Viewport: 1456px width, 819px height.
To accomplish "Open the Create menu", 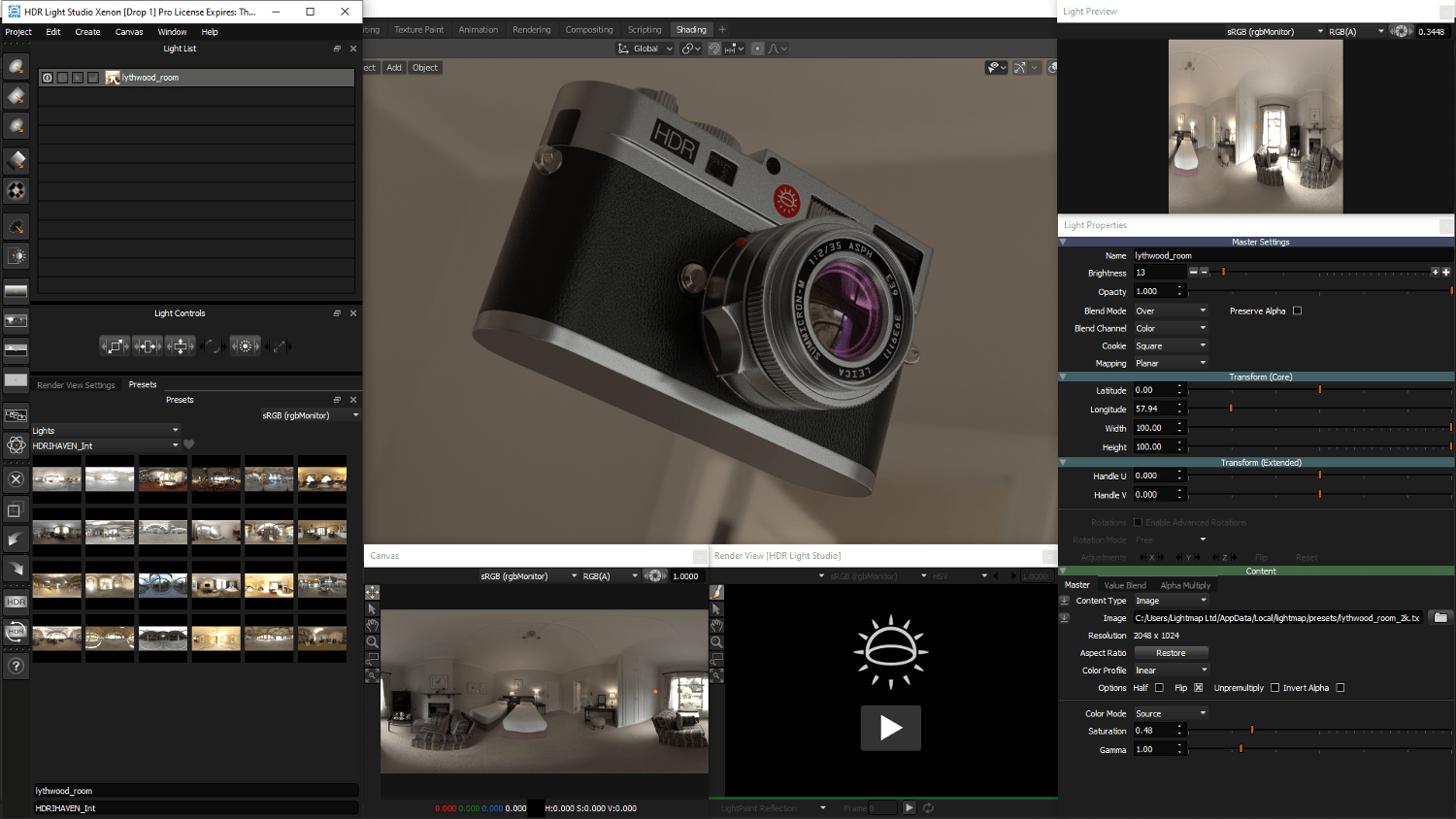I will (87, 32).
